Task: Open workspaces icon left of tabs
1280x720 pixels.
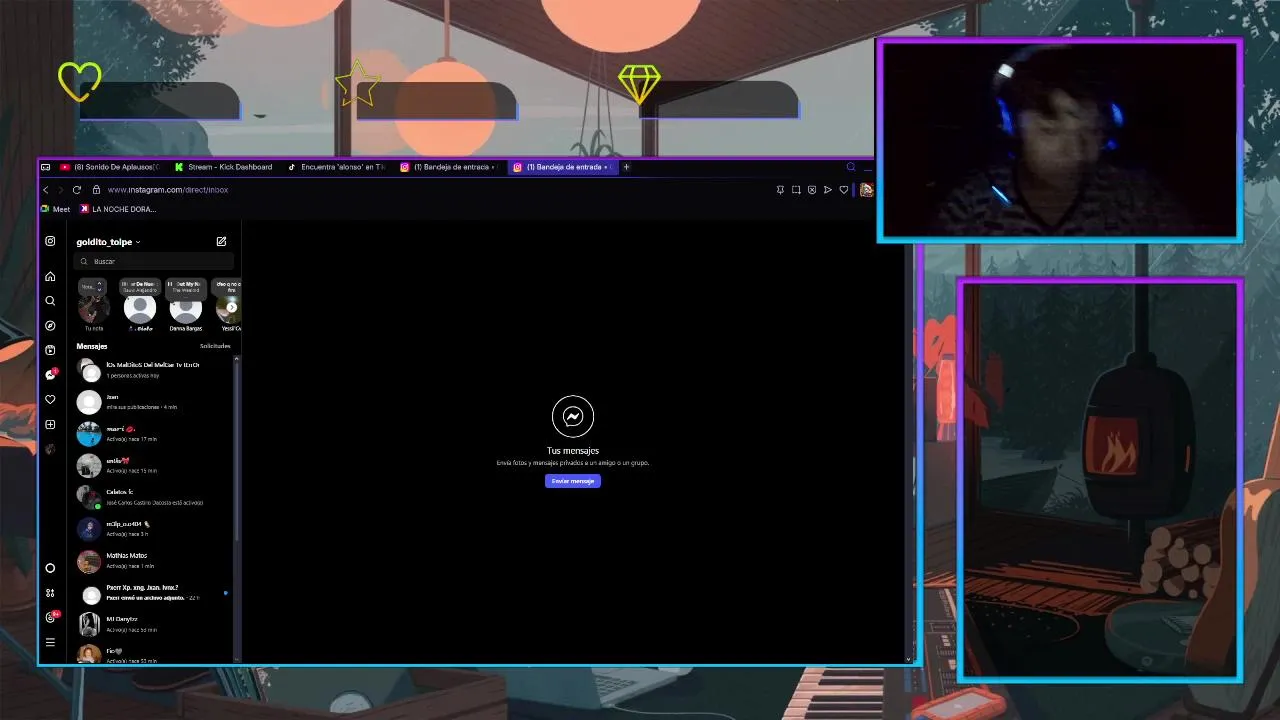Action: (45, 167)
